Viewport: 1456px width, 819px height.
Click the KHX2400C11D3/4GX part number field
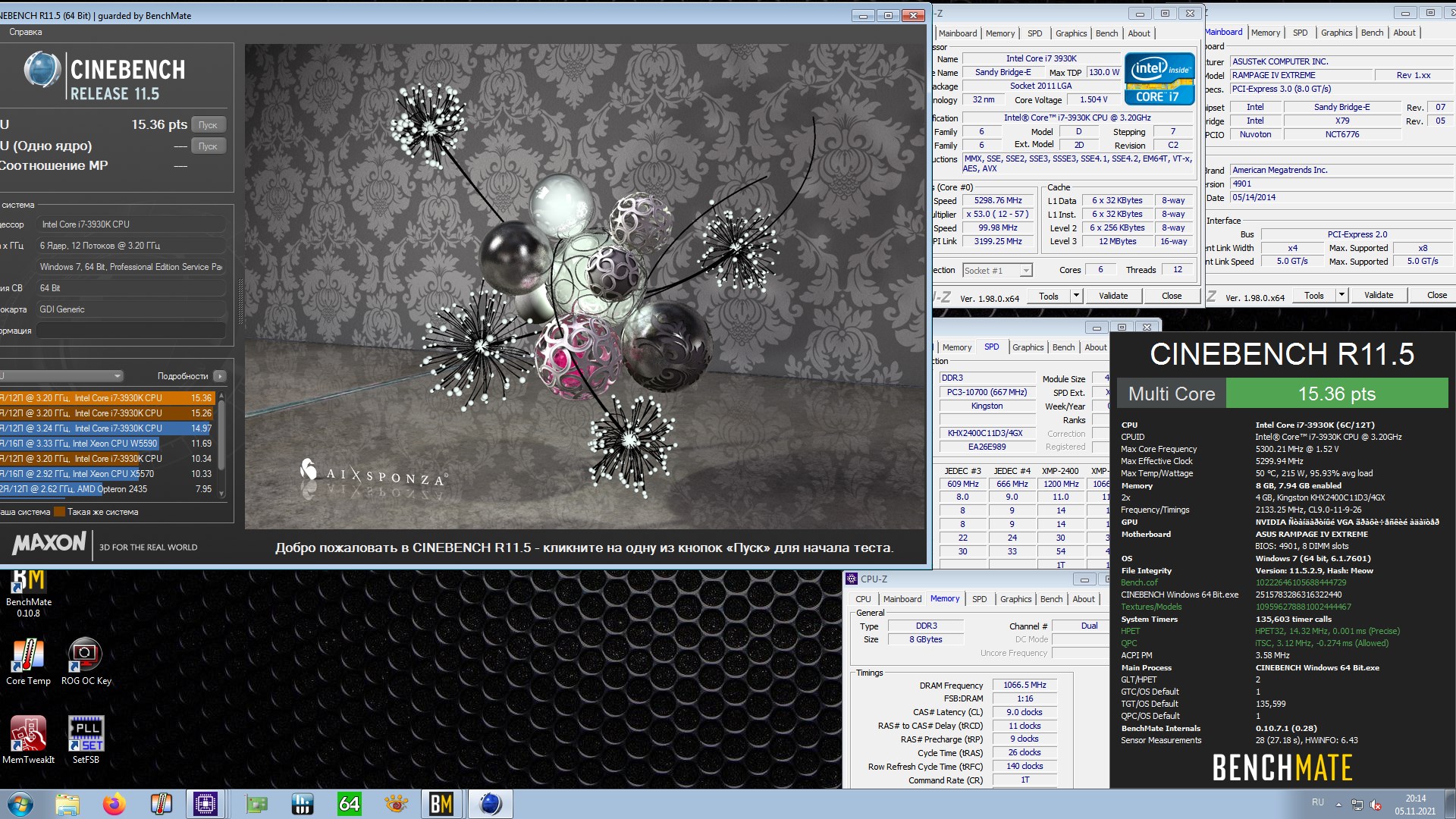[x=986, y=434]
